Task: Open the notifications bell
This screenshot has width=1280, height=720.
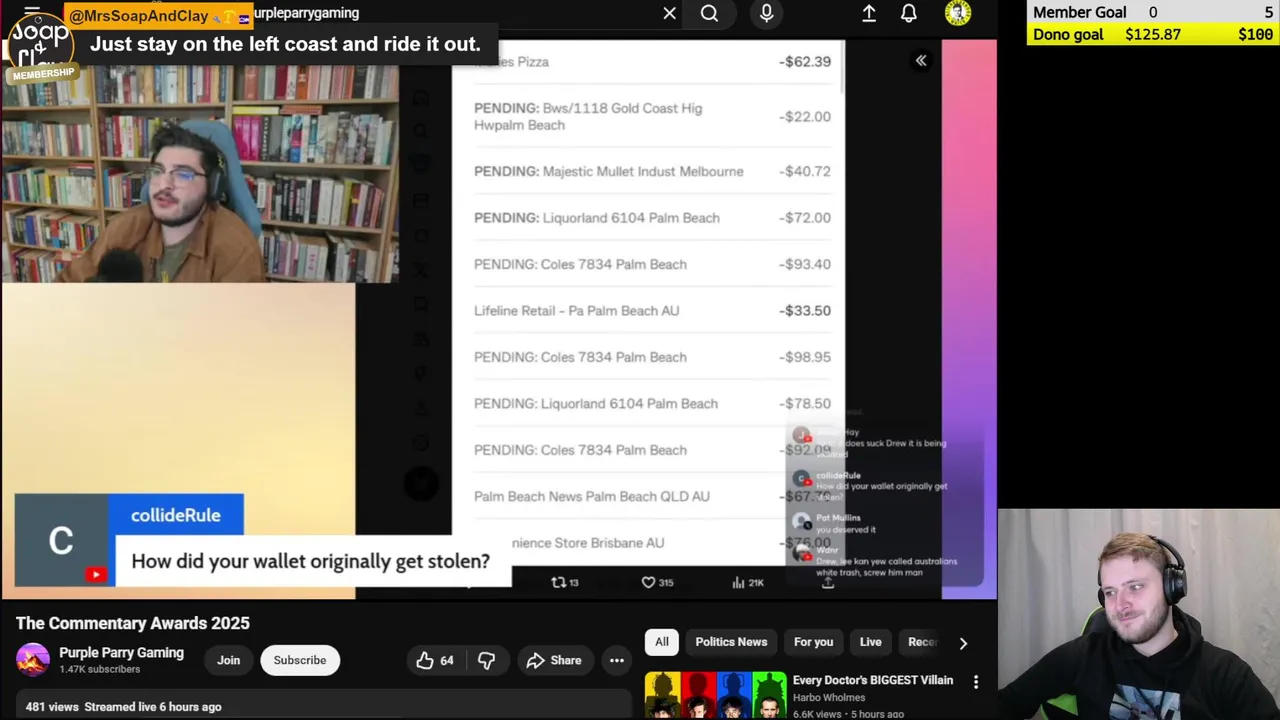Action: tap(908, 13)
